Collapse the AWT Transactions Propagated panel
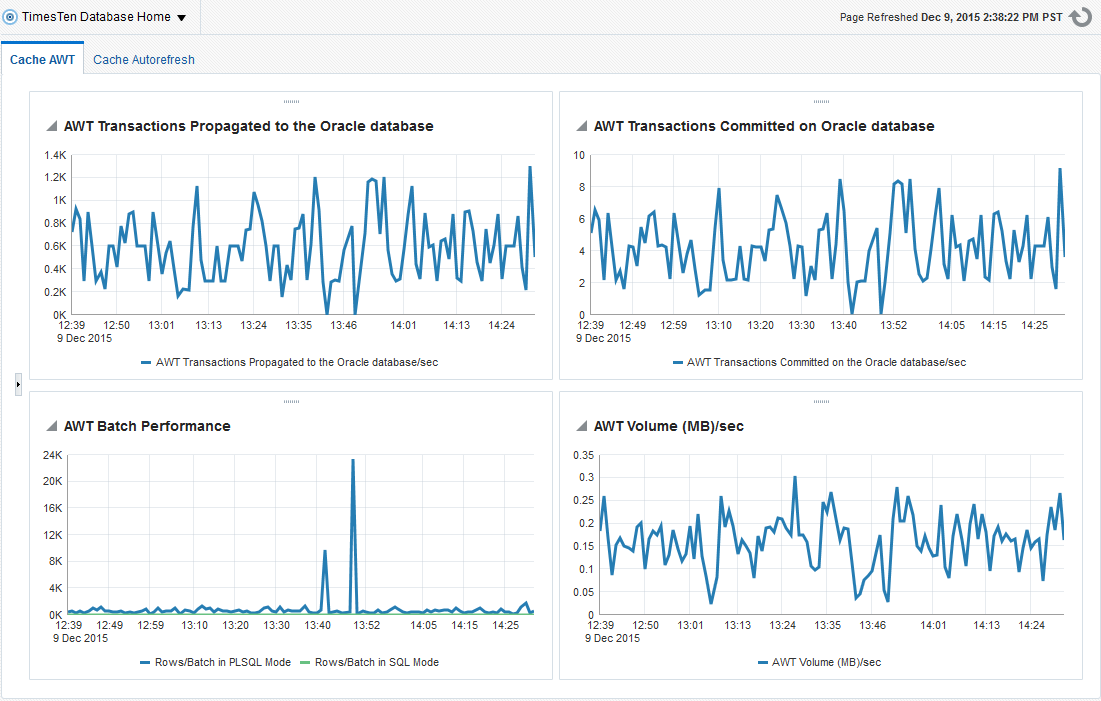This screenshot has width=1101, height=701. (x=50, y=127)
